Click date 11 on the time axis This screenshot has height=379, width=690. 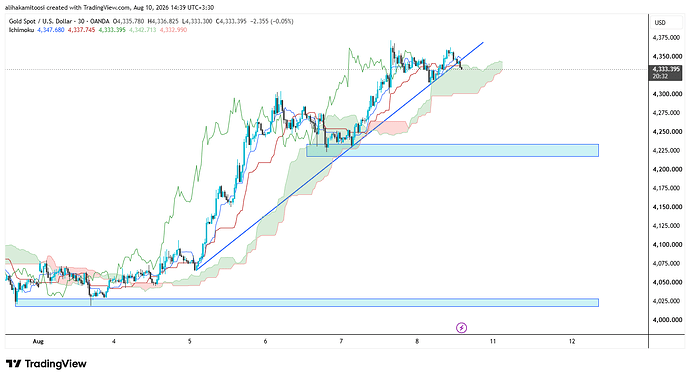[x=492, y=341]
